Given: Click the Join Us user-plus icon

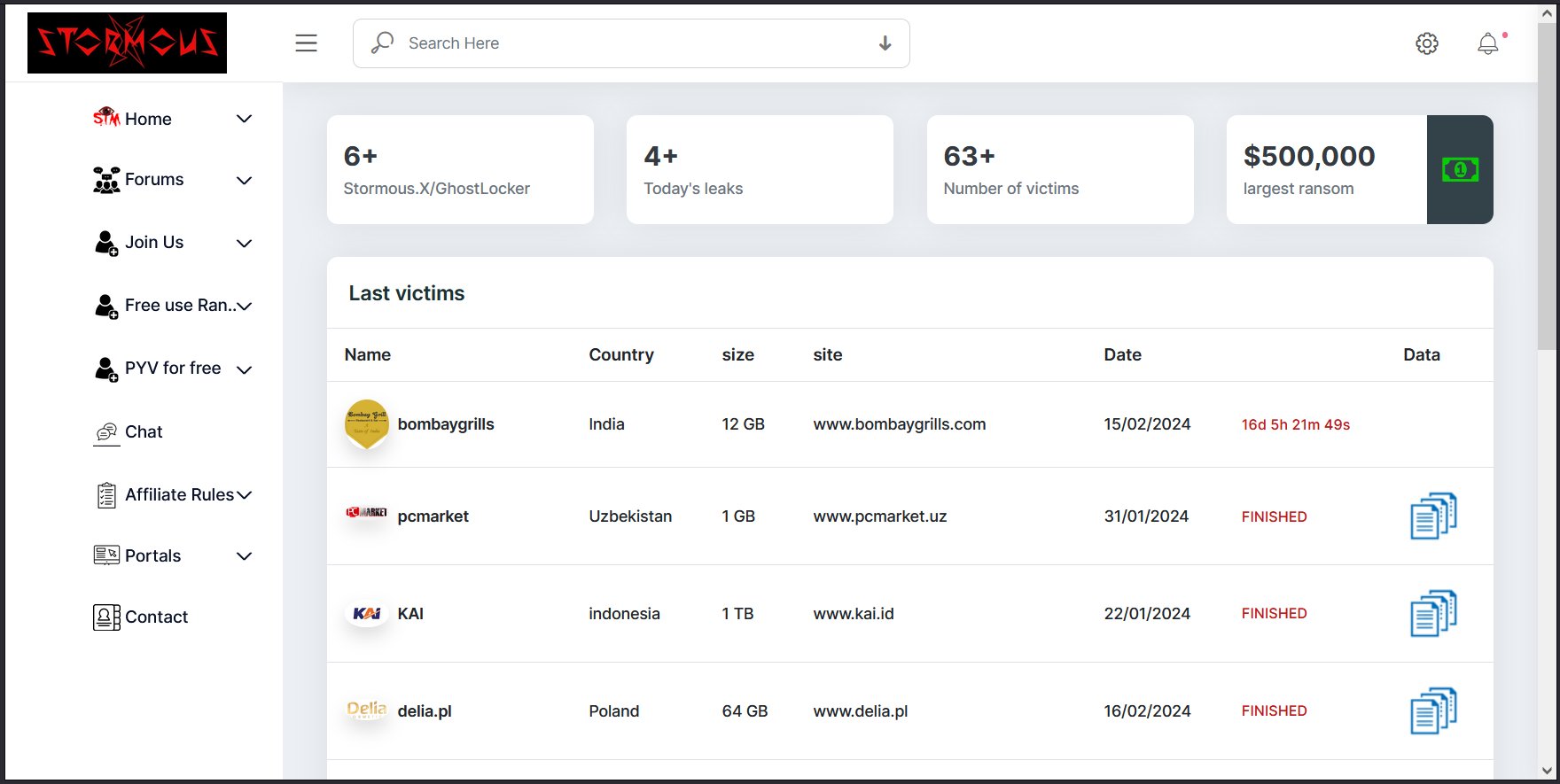Looking at the screenshot, I should (x=106, y=243).
